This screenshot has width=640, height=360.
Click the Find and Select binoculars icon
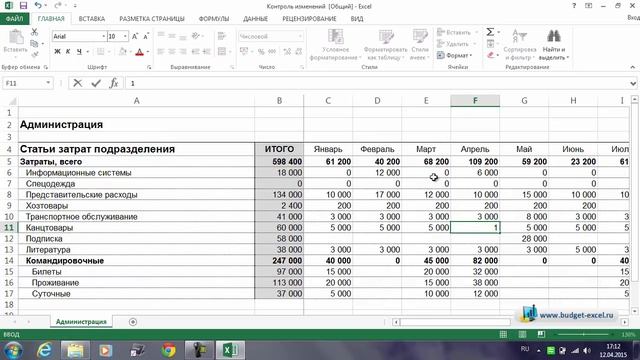[x=553, y=36]
